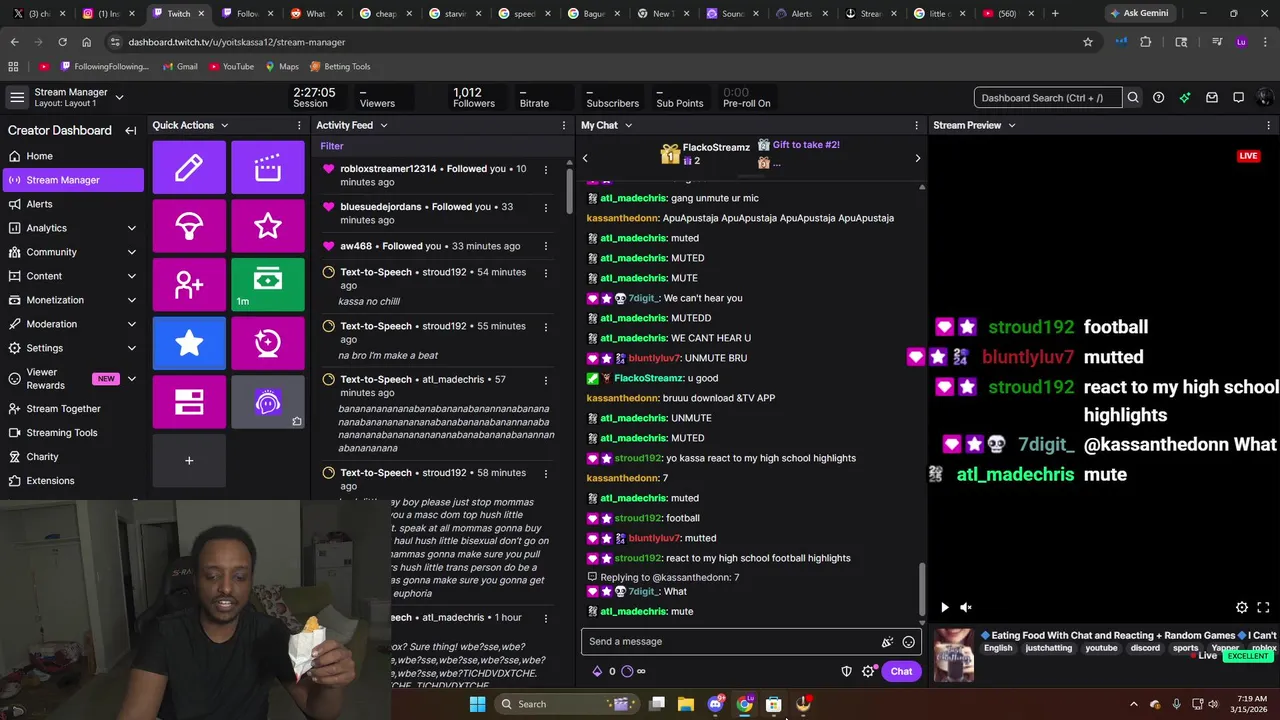This screenshot has height=720, width=1280.
Task: Play the stream preview
Action: [x=945, y=607]
